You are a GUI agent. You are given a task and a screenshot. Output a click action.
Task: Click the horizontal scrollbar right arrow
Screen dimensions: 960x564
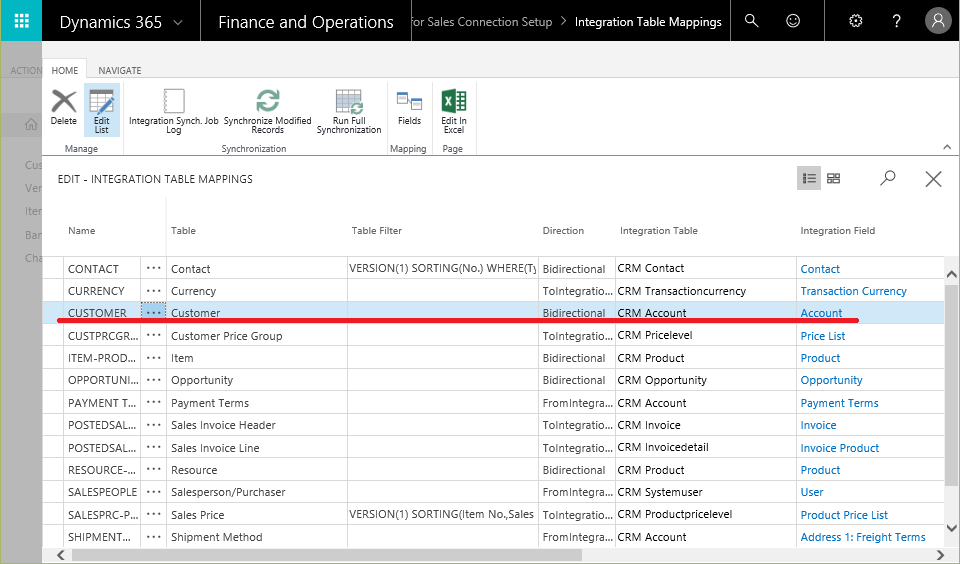(x=940, y=555)
